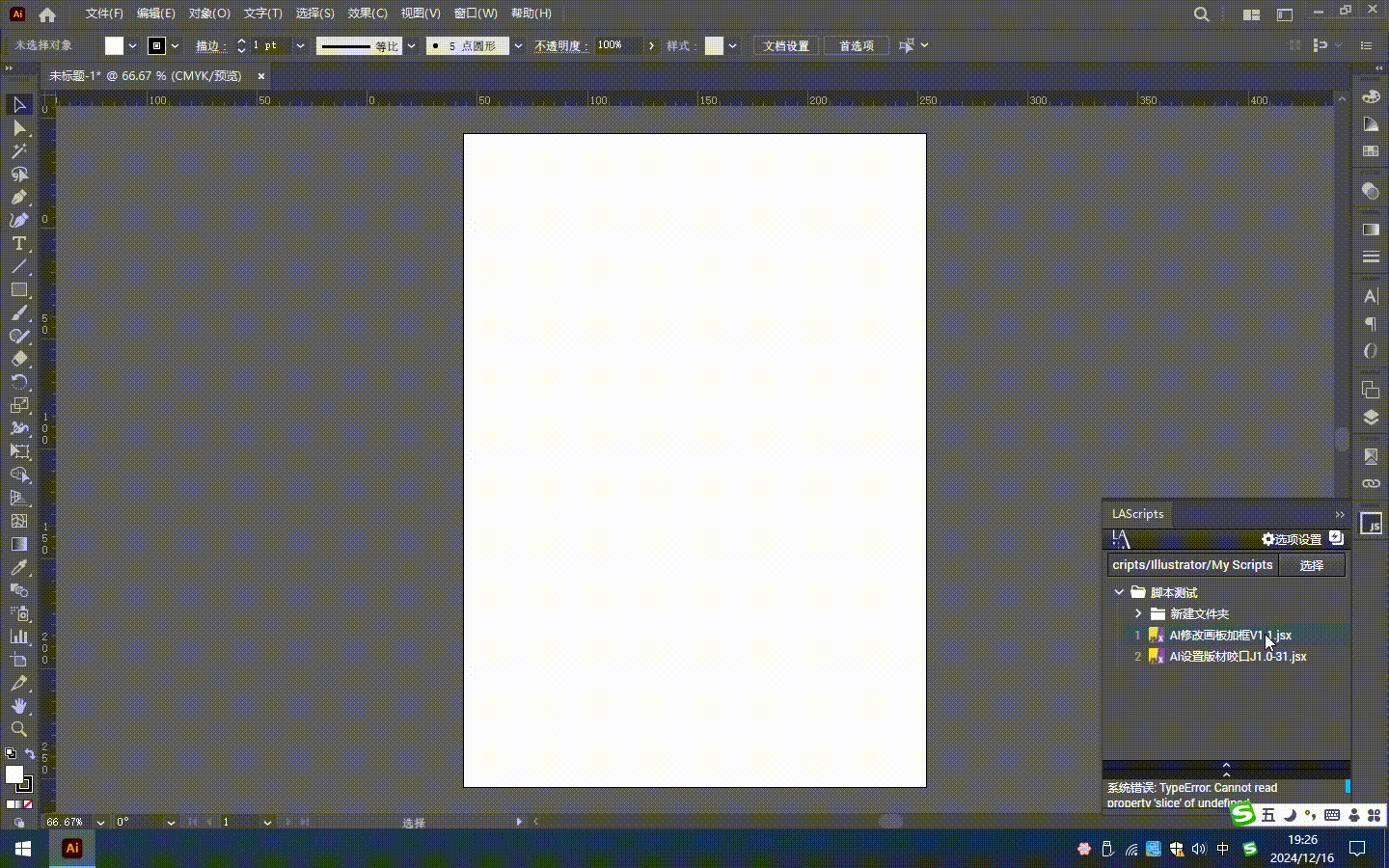1389x868 pixels.
Task: Select the Direct Selection tool
Action: pos(18,127)
